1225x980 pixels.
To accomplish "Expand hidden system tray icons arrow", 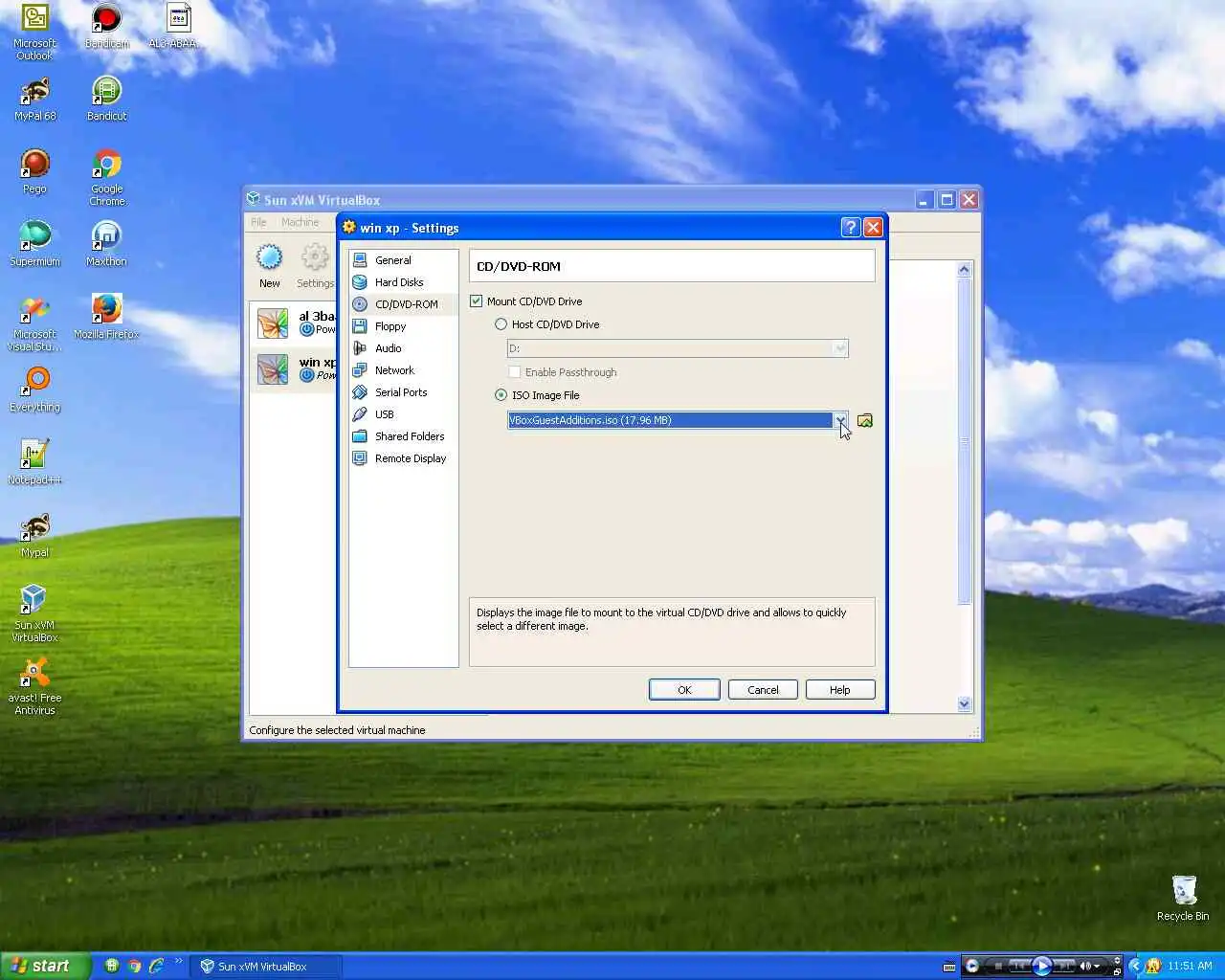I will click(1136, 966).
